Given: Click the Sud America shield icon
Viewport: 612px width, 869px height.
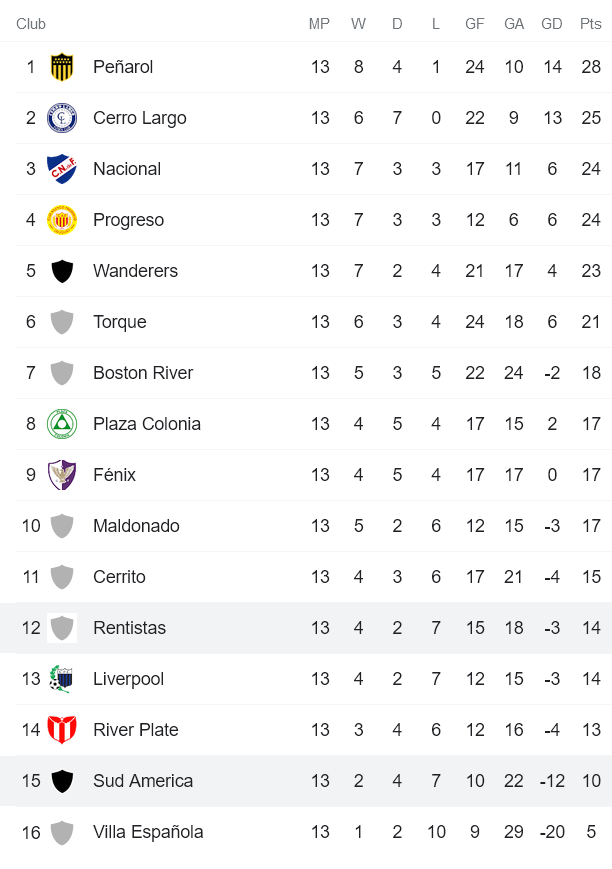Looking at the screenshot, I should click(62, 781).
